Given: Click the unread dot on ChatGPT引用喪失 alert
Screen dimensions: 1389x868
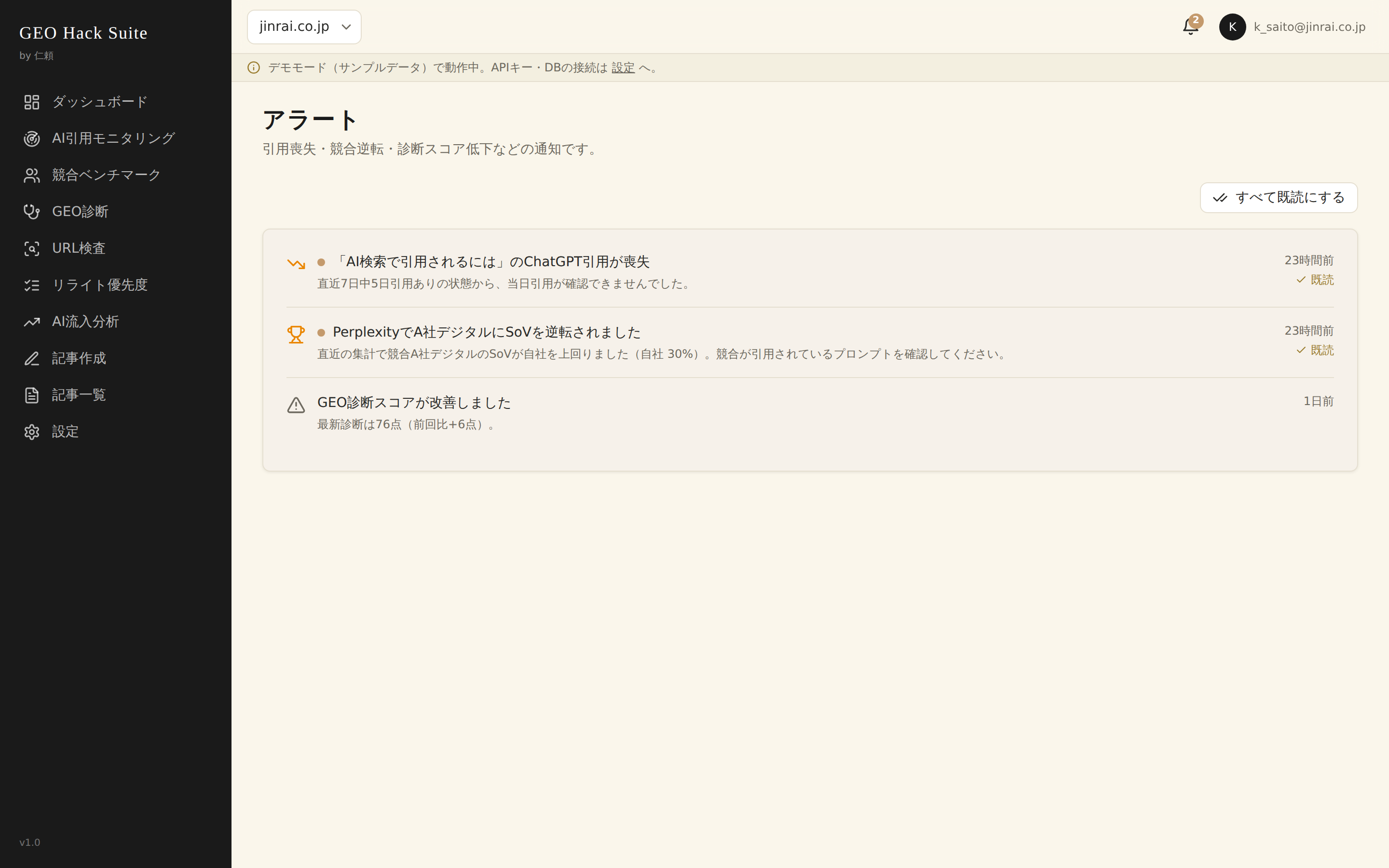Looking at the screenshot, I should [x=321, y=262].
